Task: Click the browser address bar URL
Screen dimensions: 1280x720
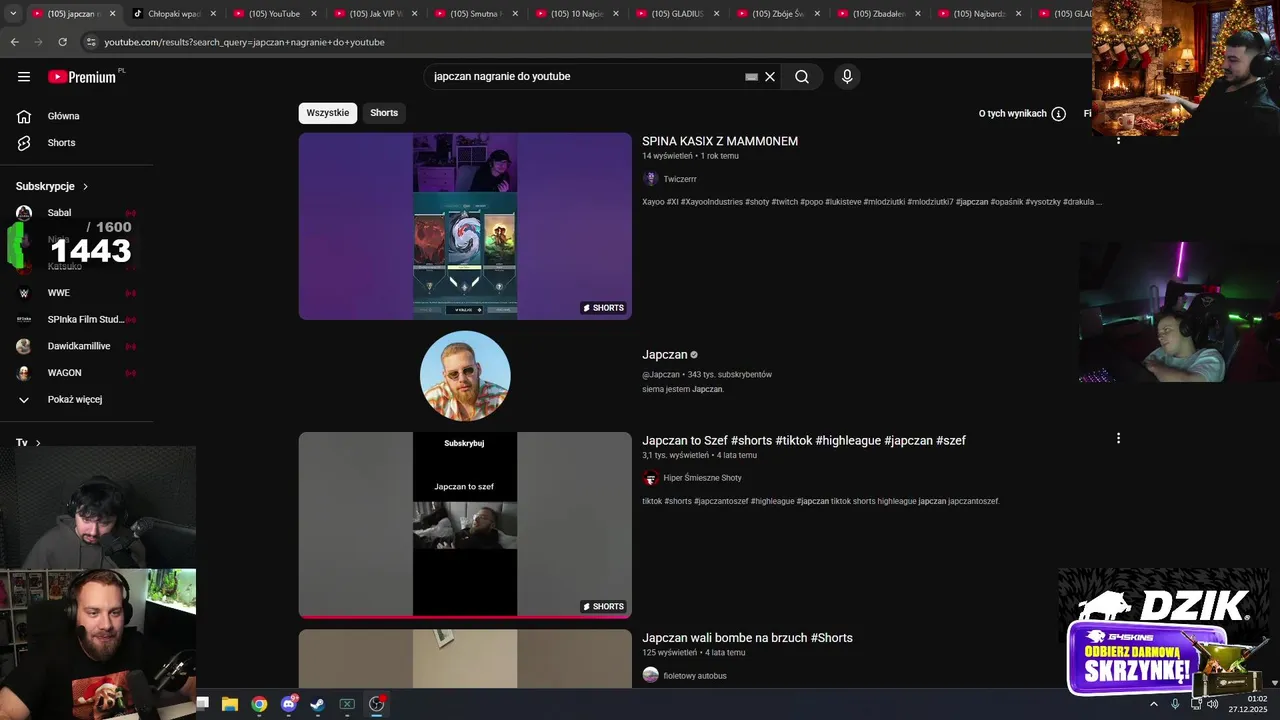Action: [x=244, y=42]
